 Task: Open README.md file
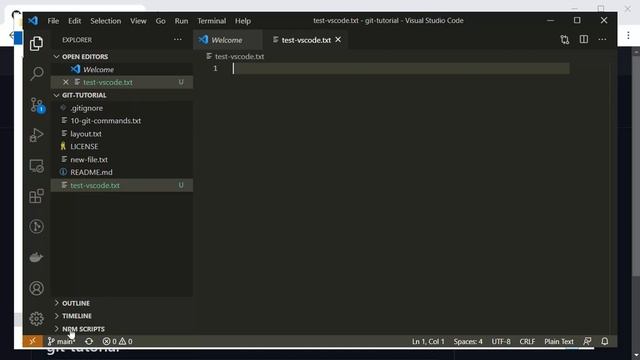pos(122,172)
